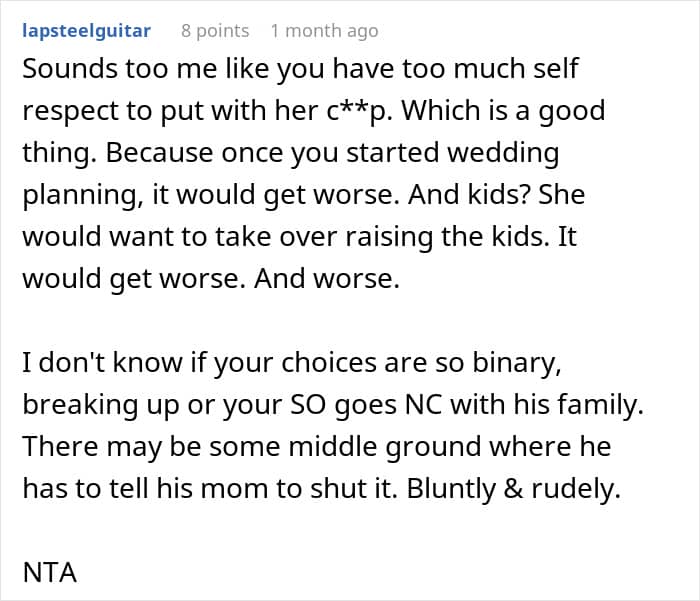The image size is (700, 601).
Task: Click the phrase Bluntly & rudely
Action: click(x=513, y=489)
